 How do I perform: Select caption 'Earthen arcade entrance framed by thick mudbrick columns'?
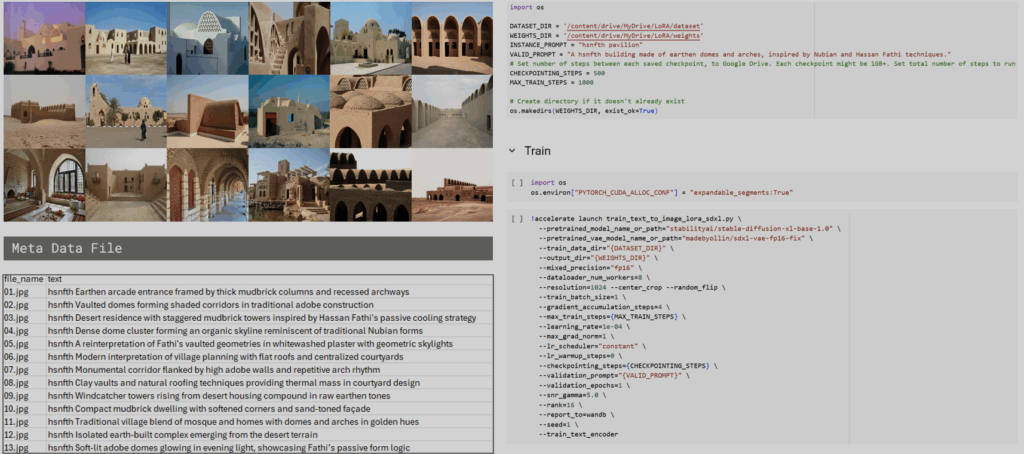tap(229, 292)
